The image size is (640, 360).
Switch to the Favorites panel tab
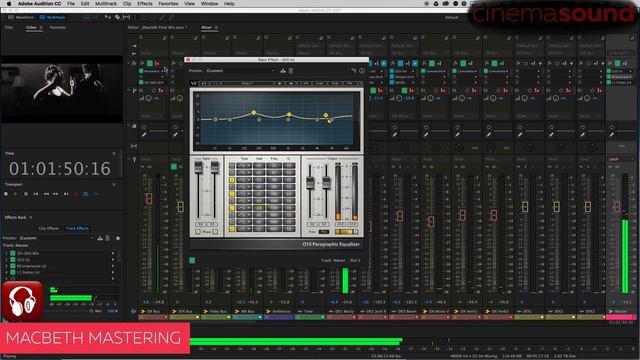[x=58, y=28]
